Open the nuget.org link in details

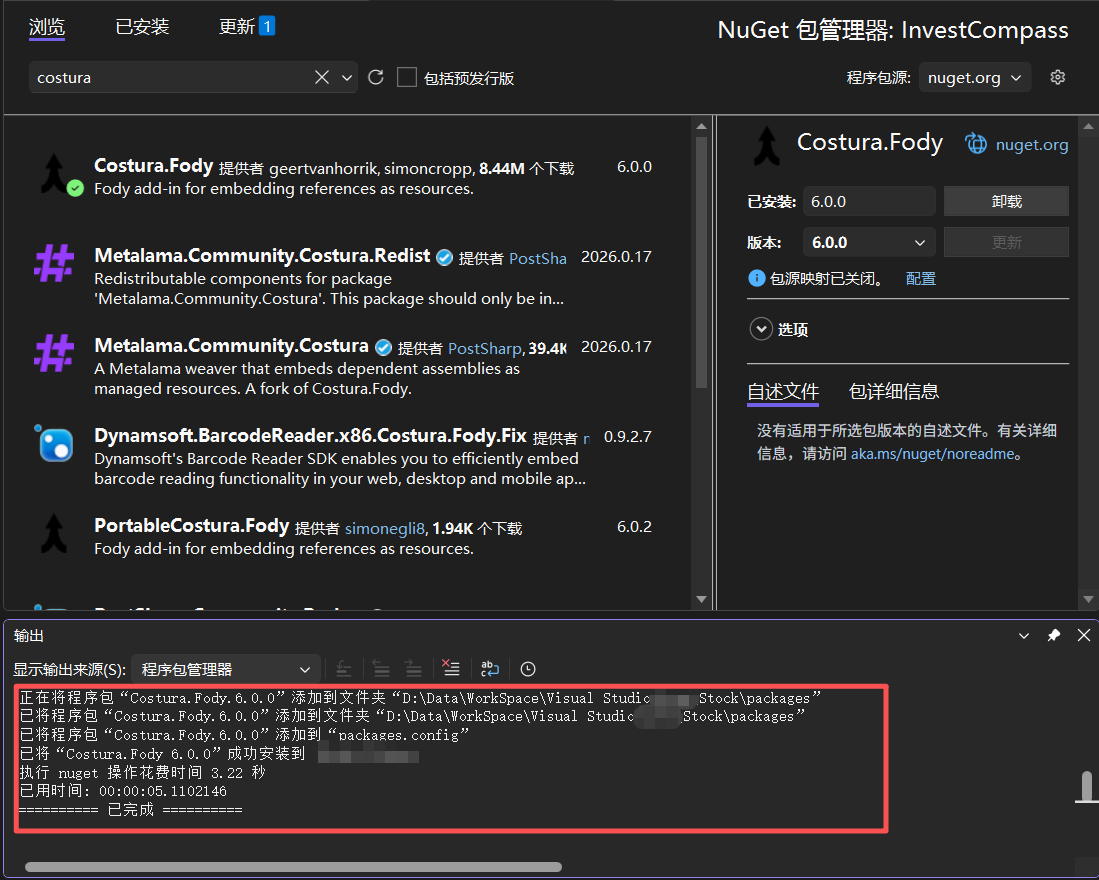click(x=1032, y=144)
